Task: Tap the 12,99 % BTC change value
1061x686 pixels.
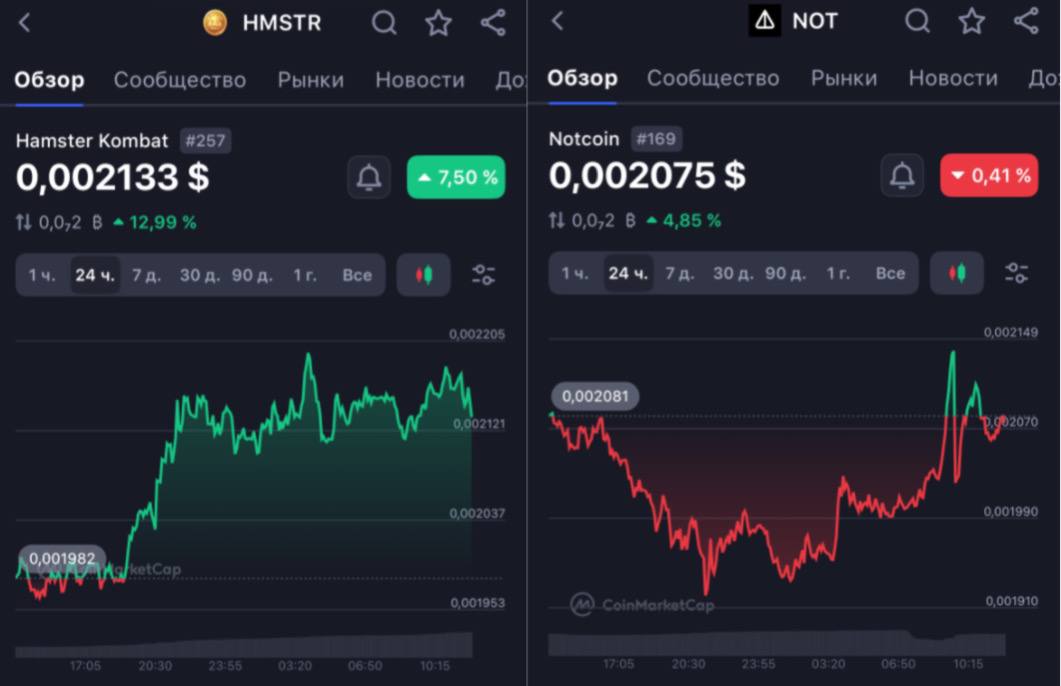Action: click(155, 222)
